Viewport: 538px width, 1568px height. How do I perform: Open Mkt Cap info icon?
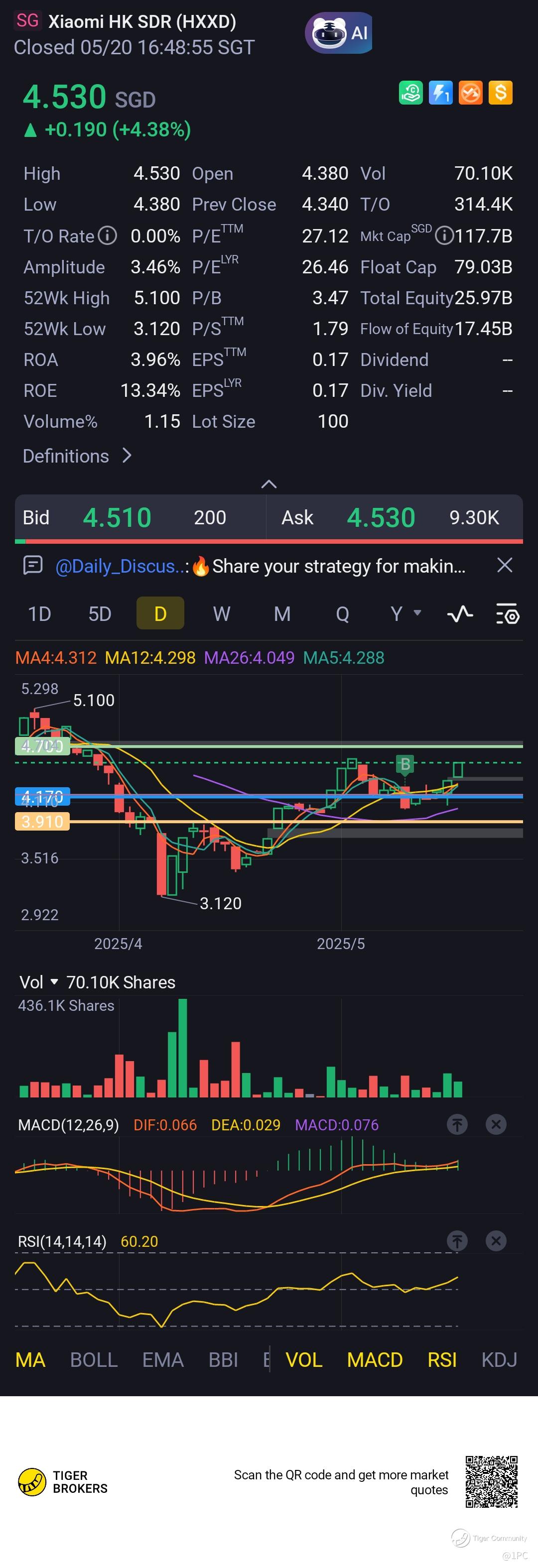click(444, 235)
